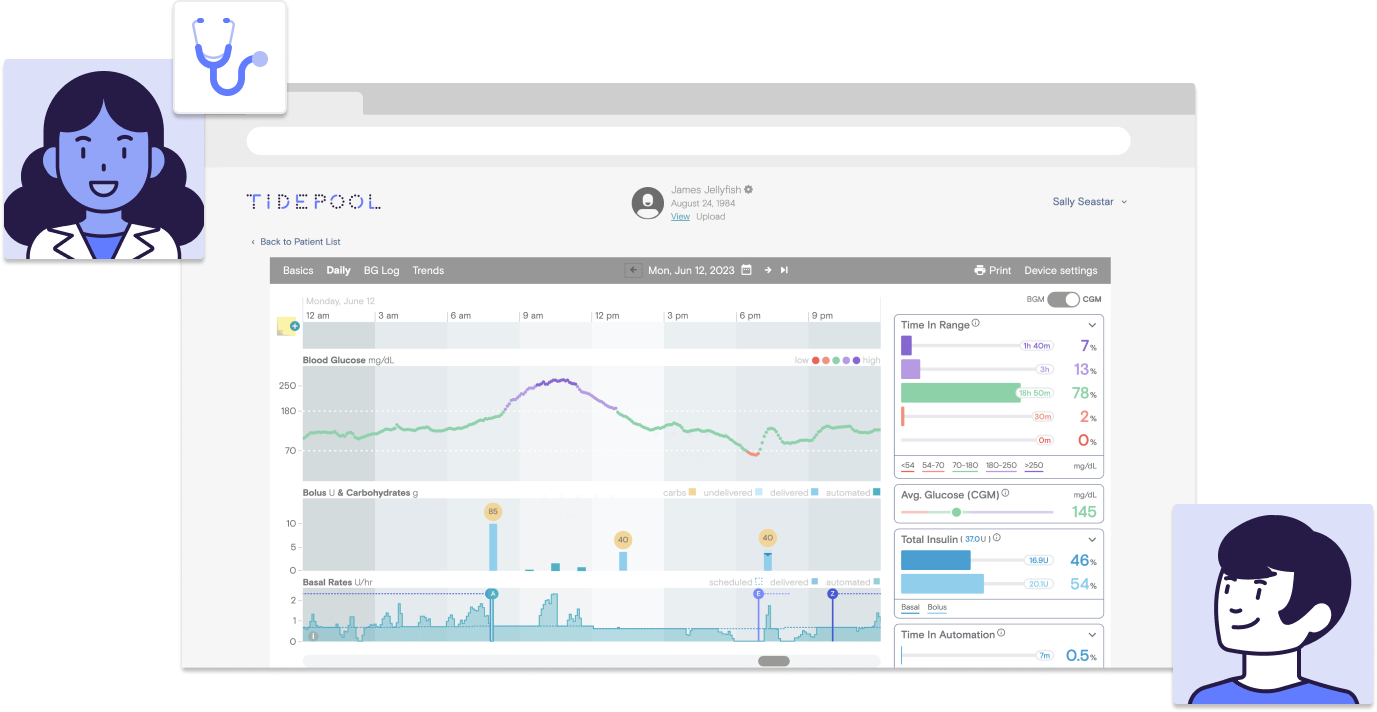Click the 'Mon, Jun 12, 2023' date text
This screenshot has width=1377, height=712.
pos(691,270)
